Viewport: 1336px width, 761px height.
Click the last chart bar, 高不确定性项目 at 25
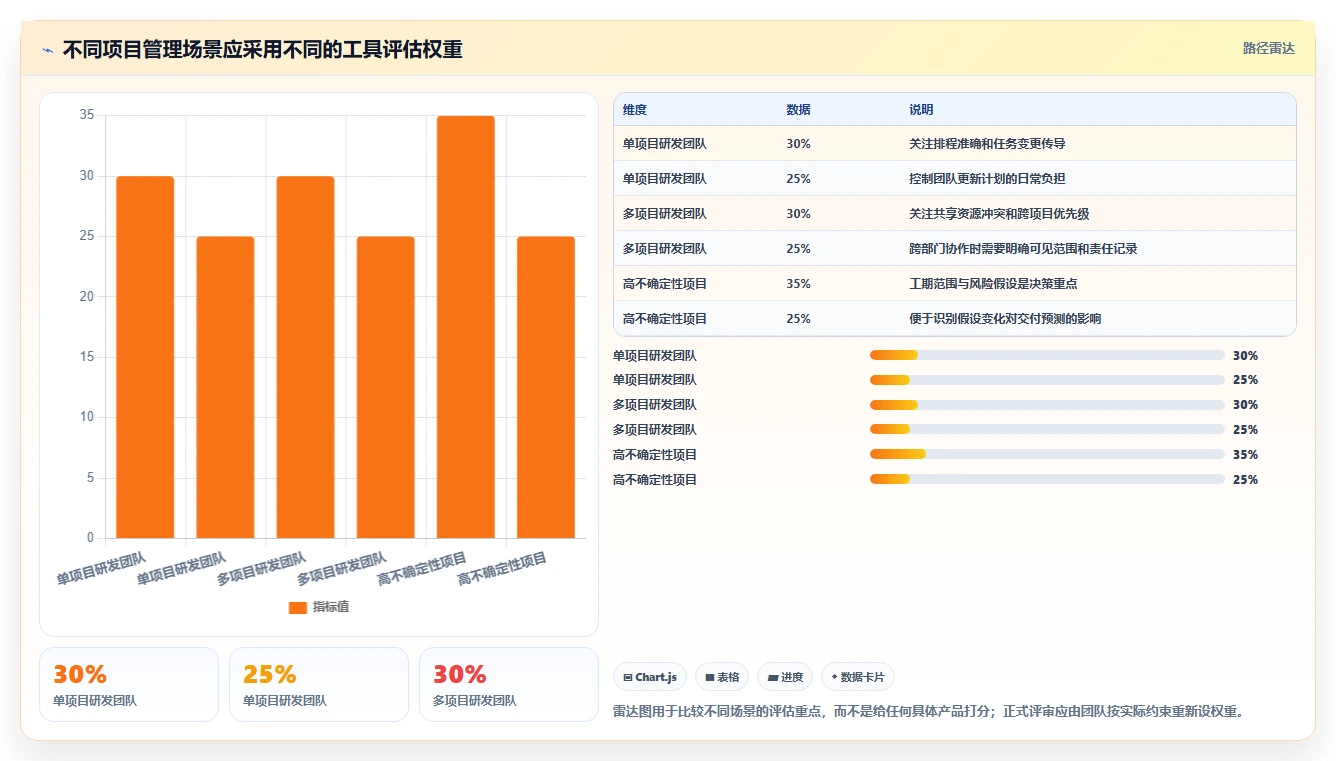click(546, 387)
